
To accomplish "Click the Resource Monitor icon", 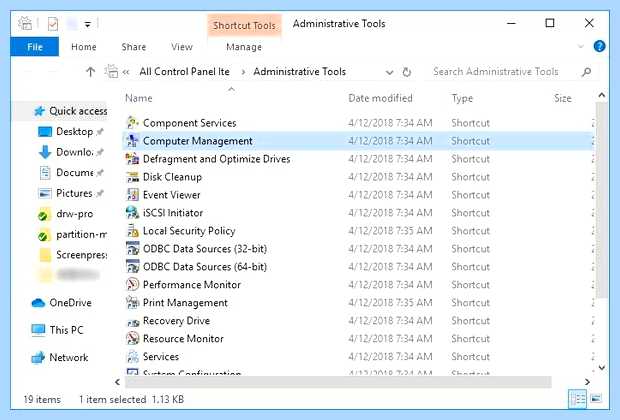I will pos(132,339).
